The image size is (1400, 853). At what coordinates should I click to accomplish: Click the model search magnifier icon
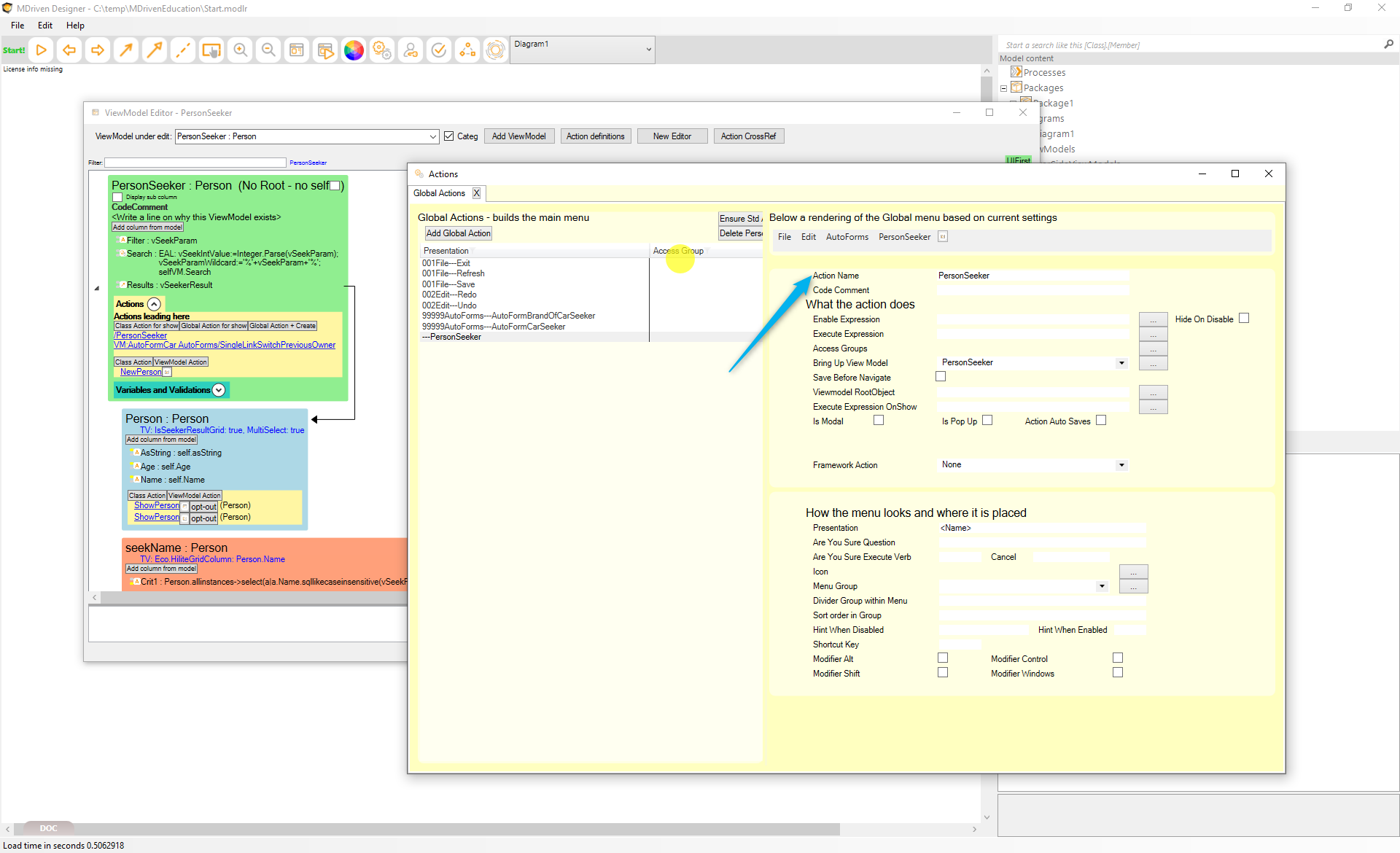pyautogui.click(x=1388, y=44)
